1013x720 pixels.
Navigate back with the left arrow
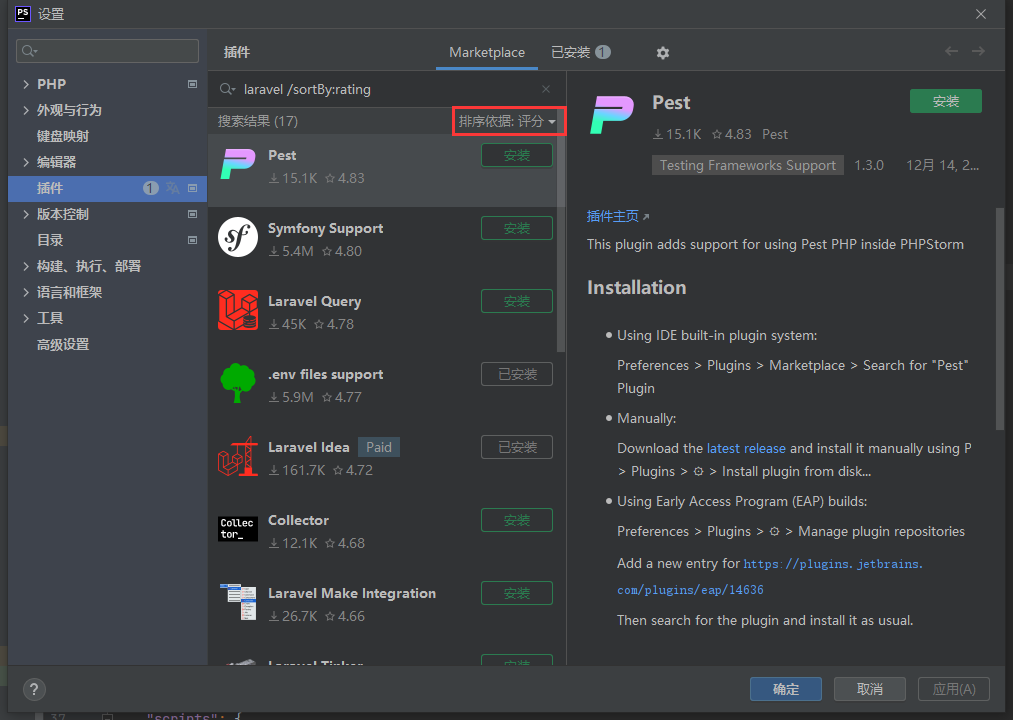(952, 51)
